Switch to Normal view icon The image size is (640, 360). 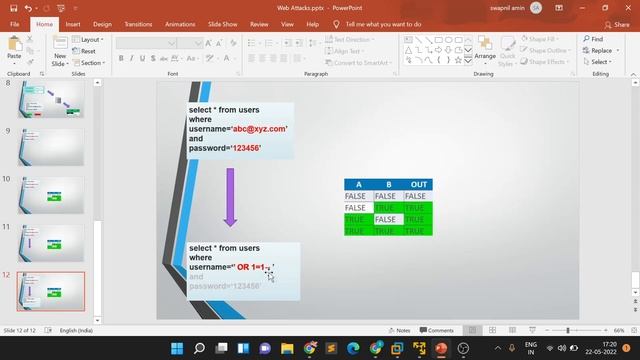(472, 330)
